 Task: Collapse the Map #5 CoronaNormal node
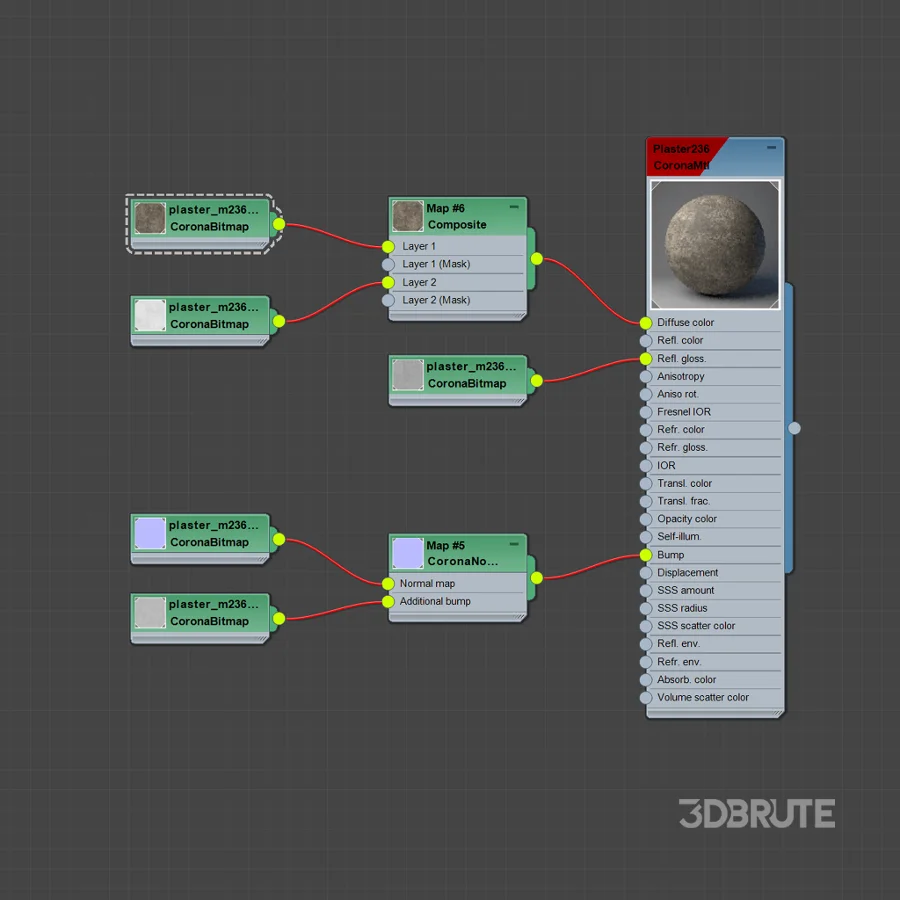pos(514,544)
